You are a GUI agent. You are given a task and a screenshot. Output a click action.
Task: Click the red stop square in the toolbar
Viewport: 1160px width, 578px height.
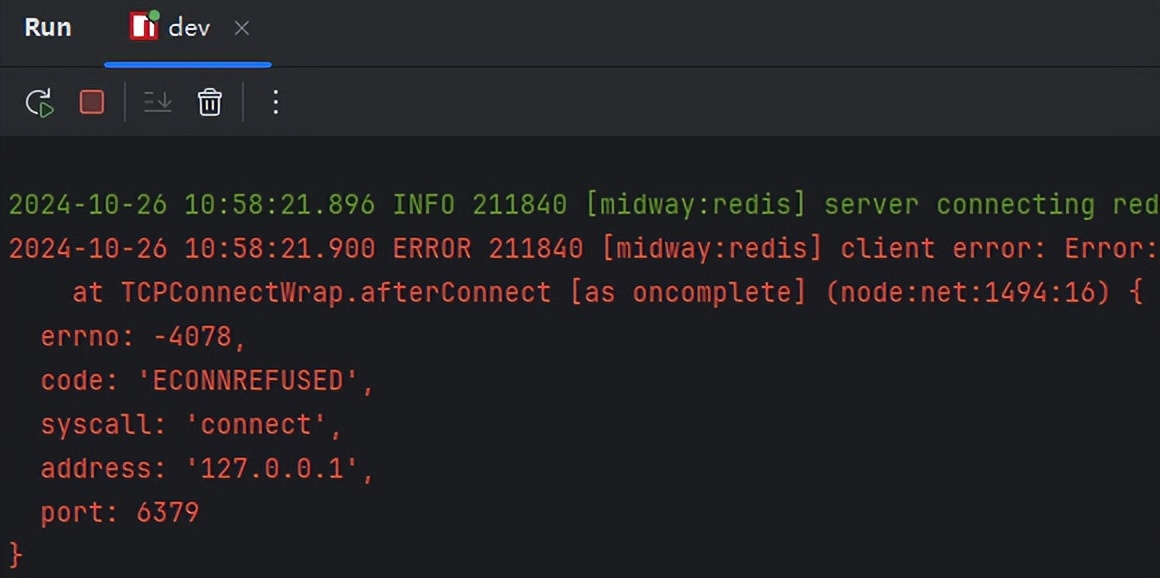click(91, 101)
